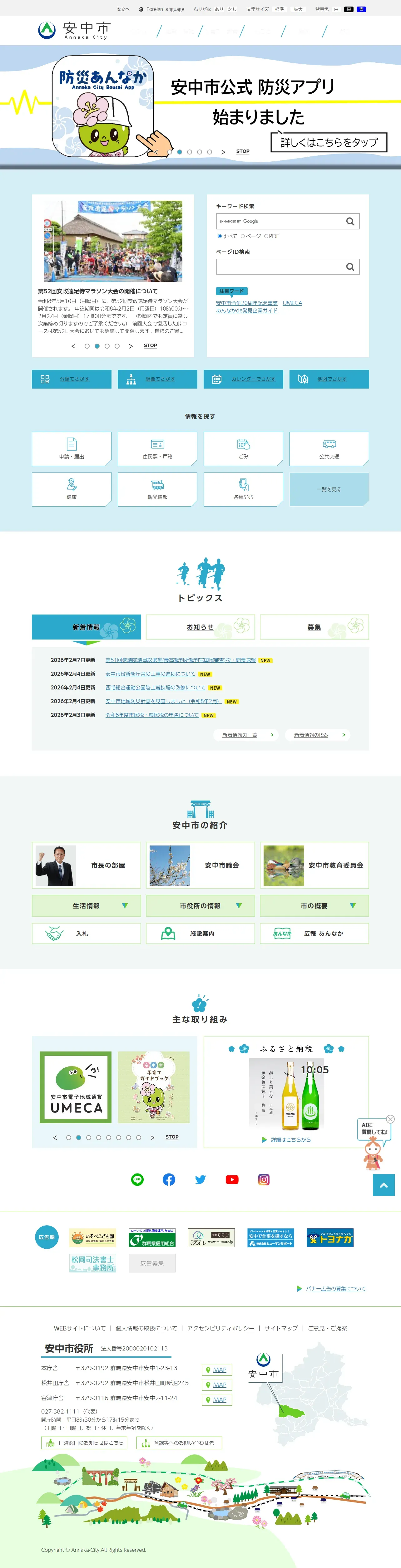
Task: Stop the marathon news carousel
Action: pos(150,346)
